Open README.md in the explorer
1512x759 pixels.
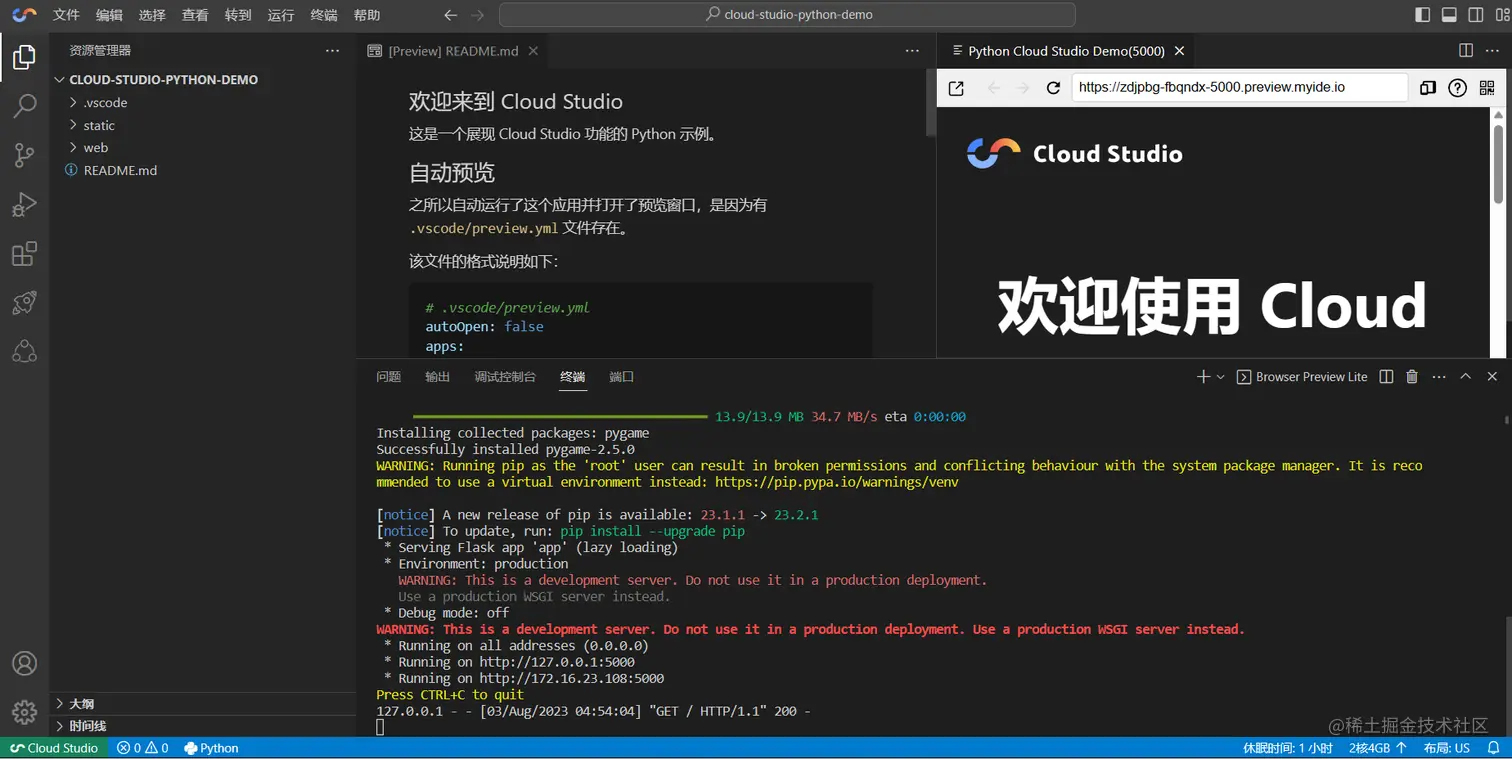[x=203, y=170]
